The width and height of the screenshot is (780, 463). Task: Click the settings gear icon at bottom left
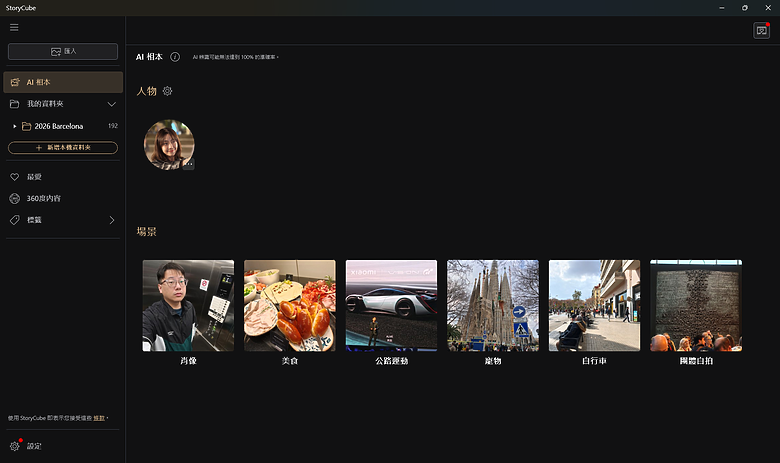14,446
